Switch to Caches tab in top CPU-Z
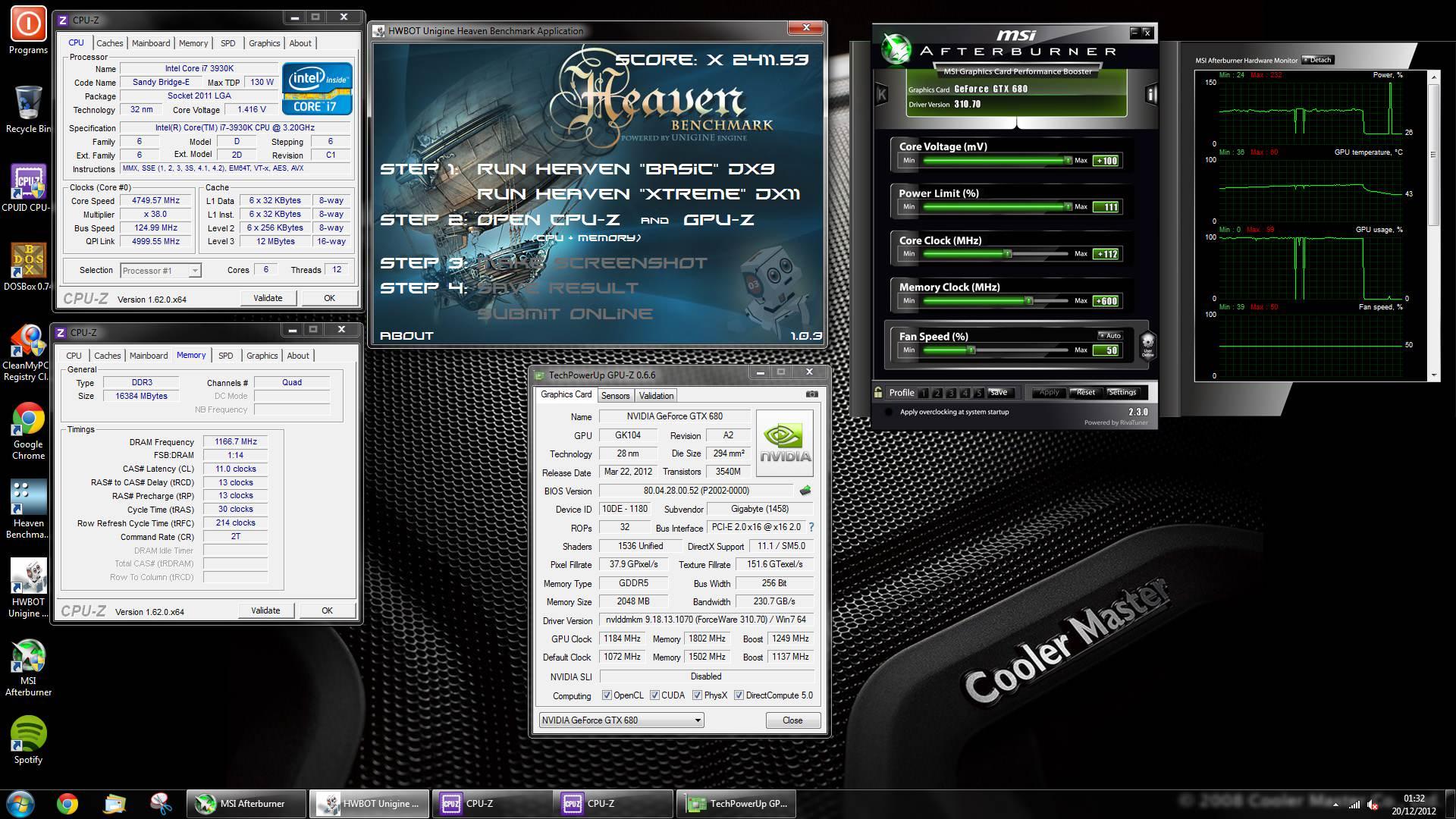Viewport: 1456px width, 819px height. tap(110, 43)
